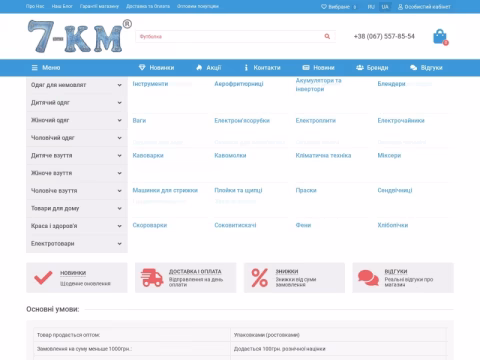This screenshot has width=480, height=360.
Task: Switch language to RU
Action: coord(371,7)
